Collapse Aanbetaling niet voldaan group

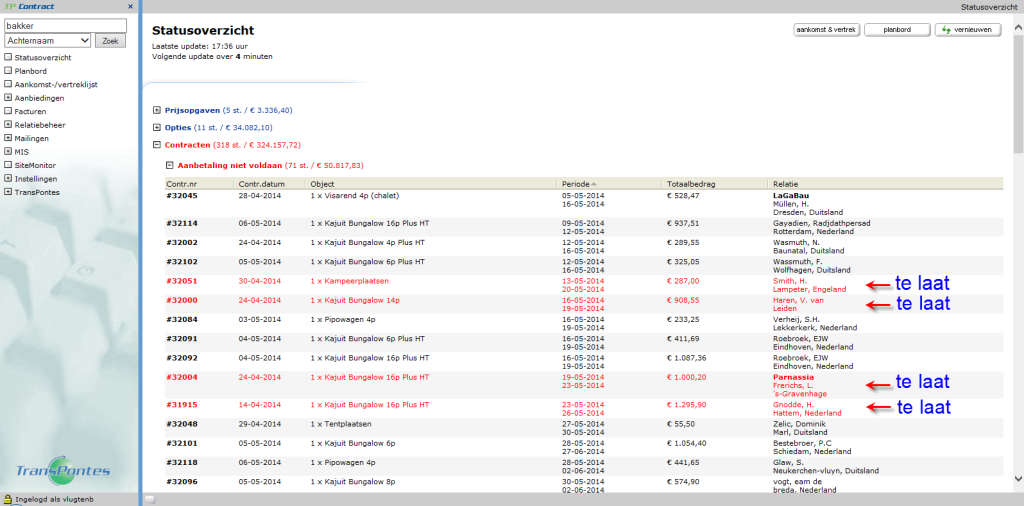(170, 165)
